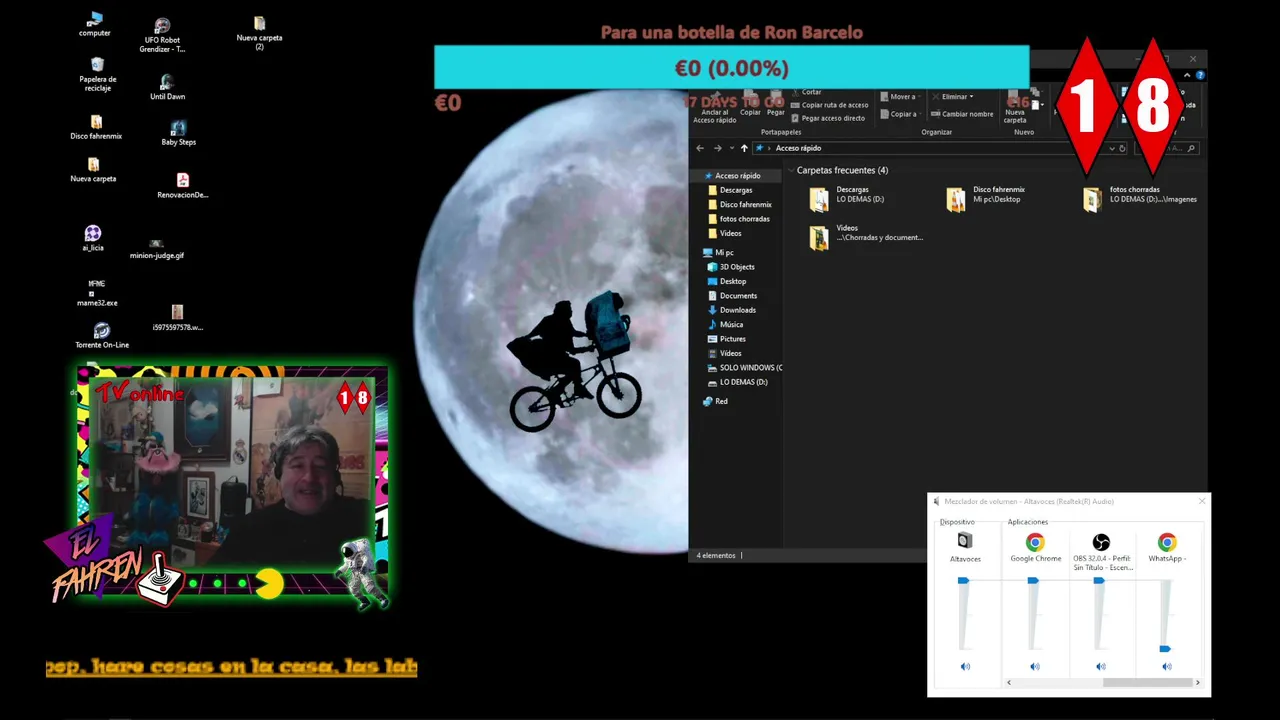Click the OBS volume slider handle
Image resolution: width=1280 pixels, height=720 pixels.
coord(1099,580)
